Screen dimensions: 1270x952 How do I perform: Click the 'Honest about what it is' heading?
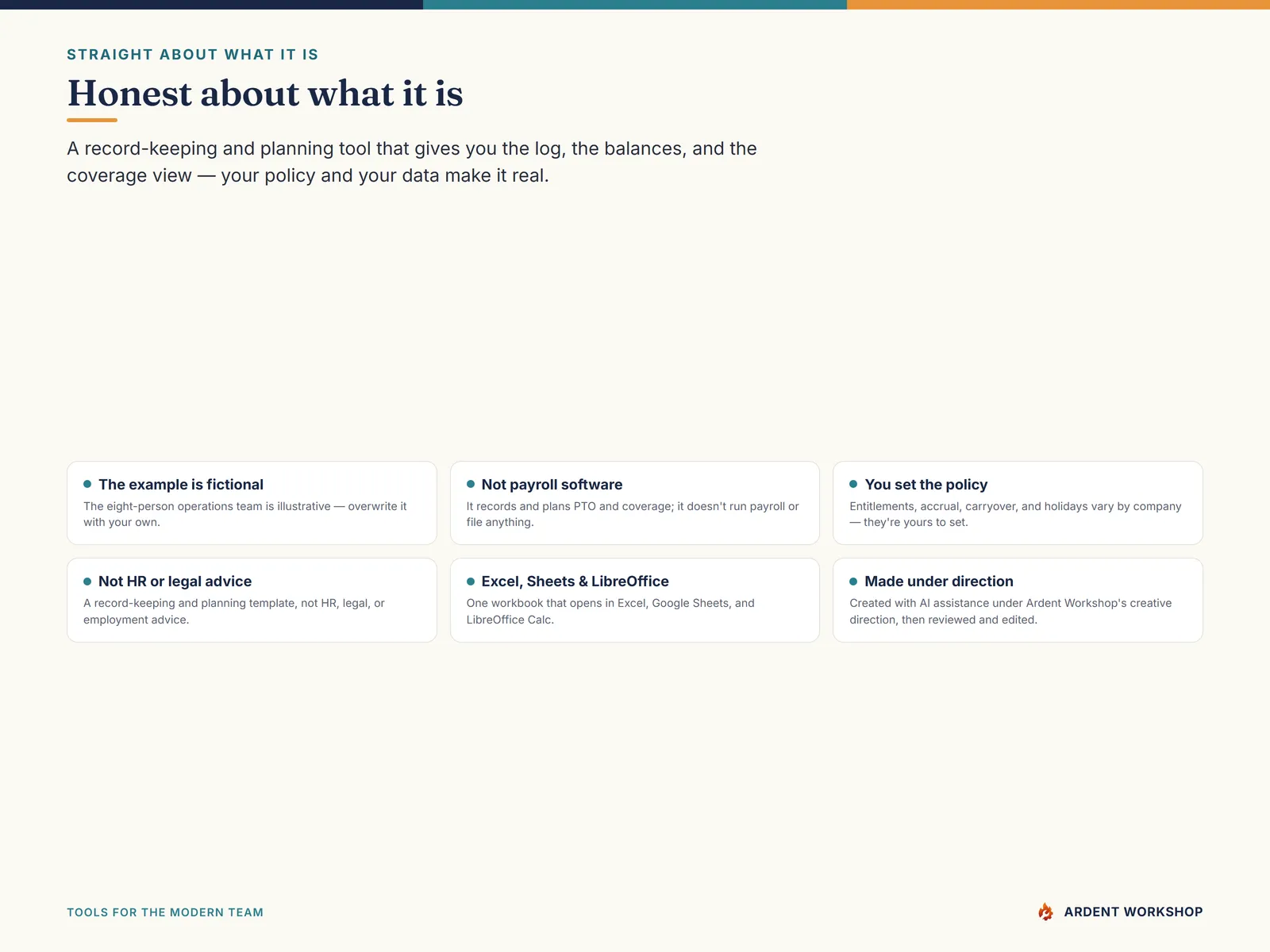(x=265, y=94)
